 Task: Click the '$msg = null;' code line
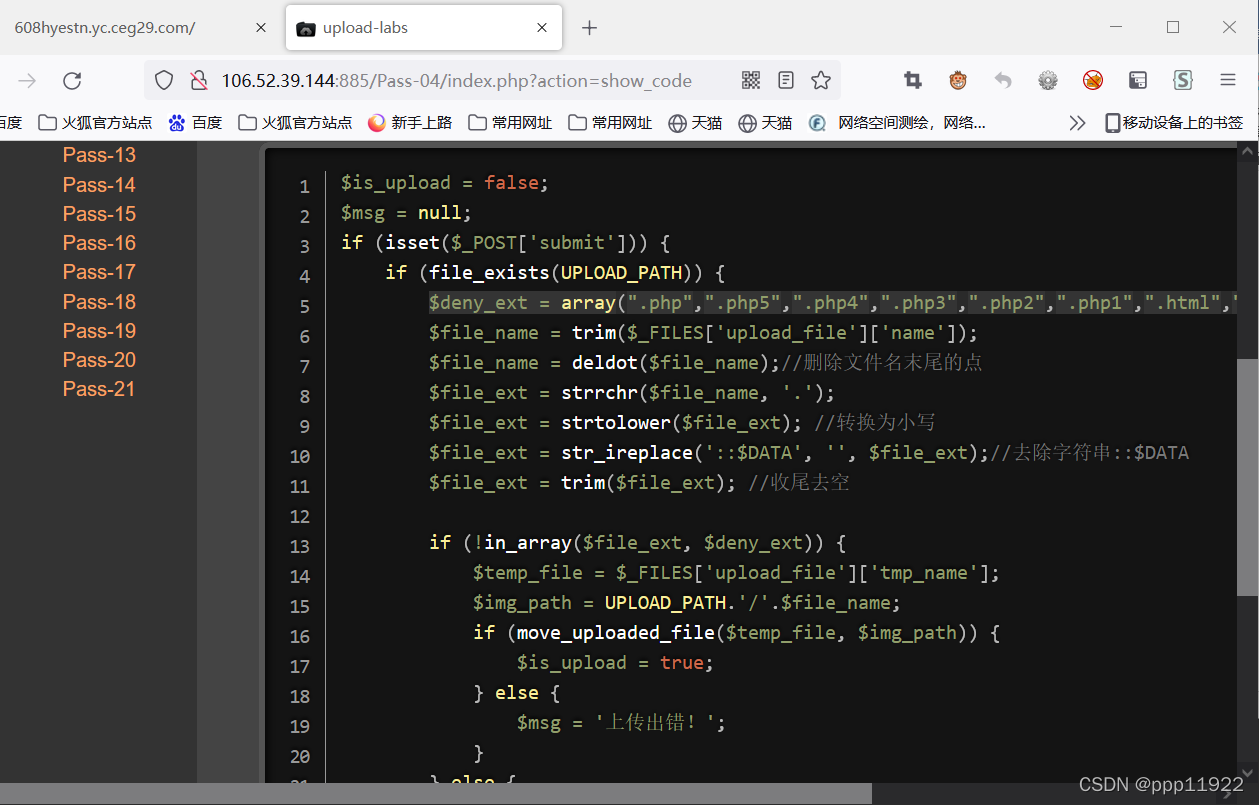pos(406,213)
